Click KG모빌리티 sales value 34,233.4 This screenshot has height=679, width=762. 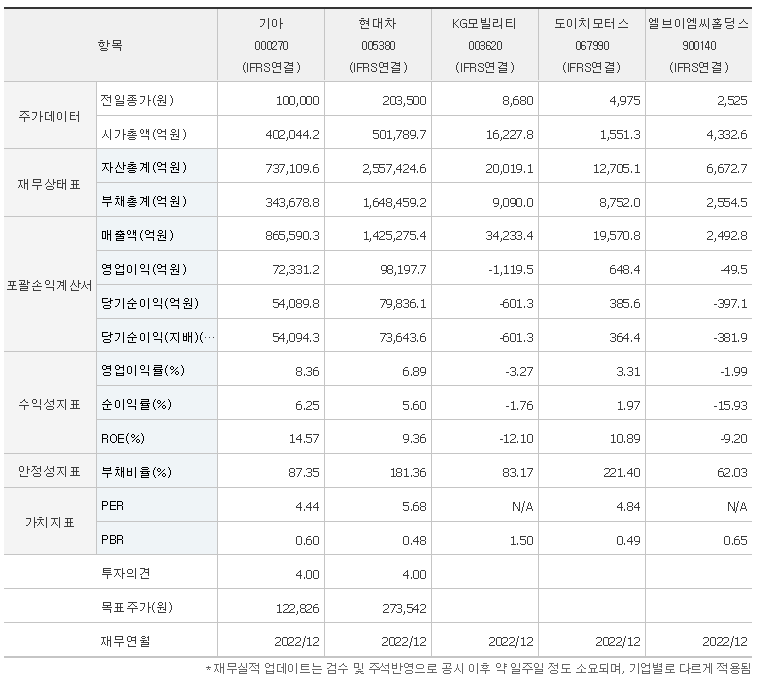[509, 236]
